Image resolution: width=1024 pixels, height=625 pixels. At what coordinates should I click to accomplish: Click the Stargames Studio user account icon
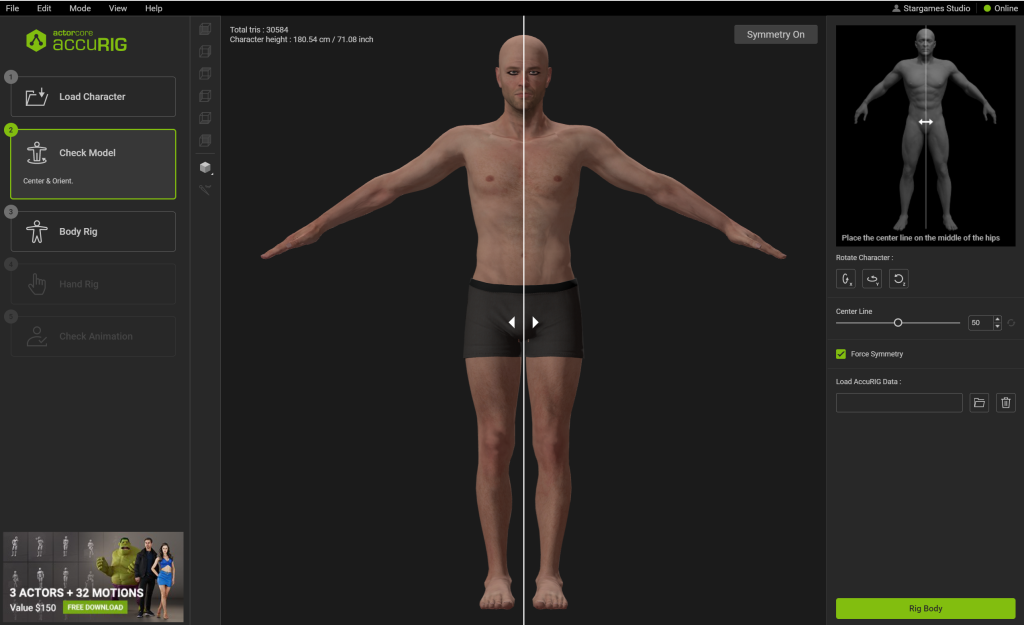tap(896, 8)
